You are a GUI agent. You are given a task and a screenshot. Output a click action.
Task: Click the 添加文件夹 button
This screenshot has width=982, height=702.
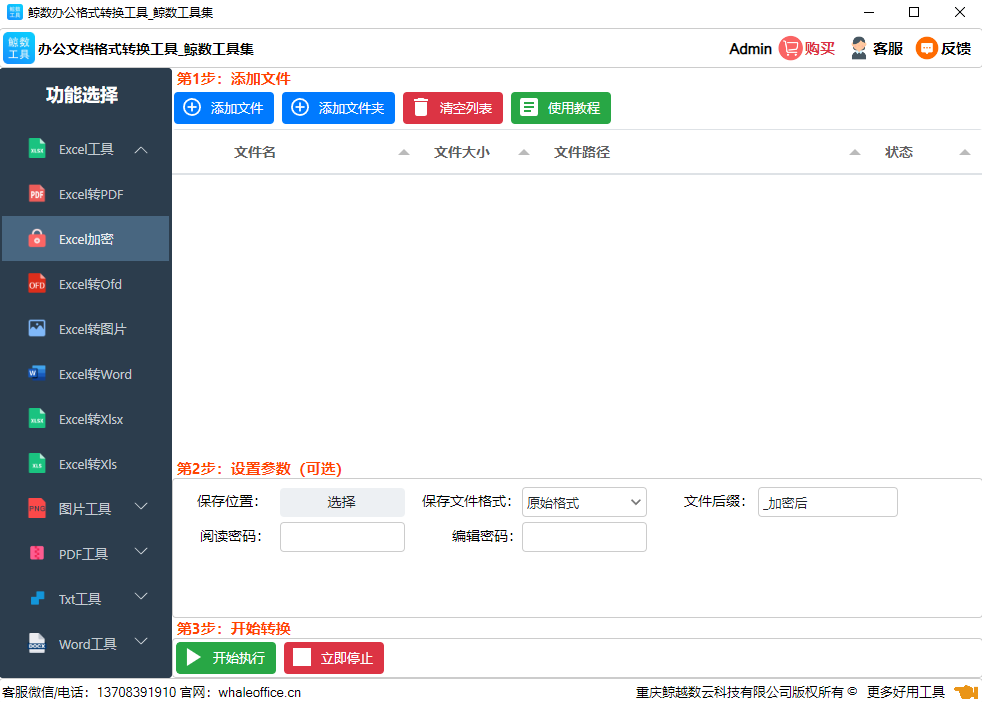[x=338, y=108]
